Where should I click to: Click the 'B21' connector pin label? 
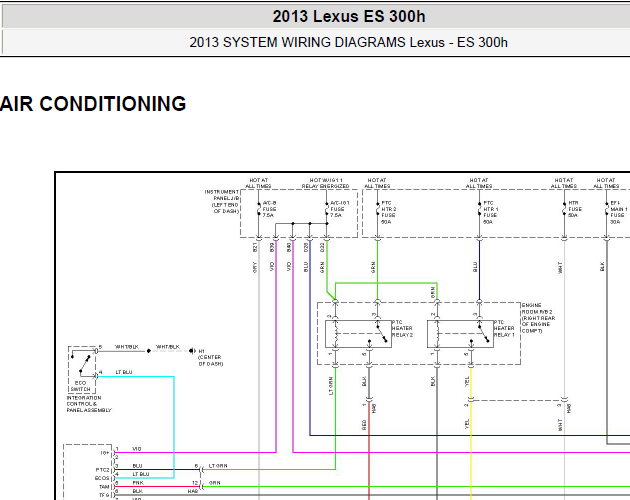click(x=255, y=248)
